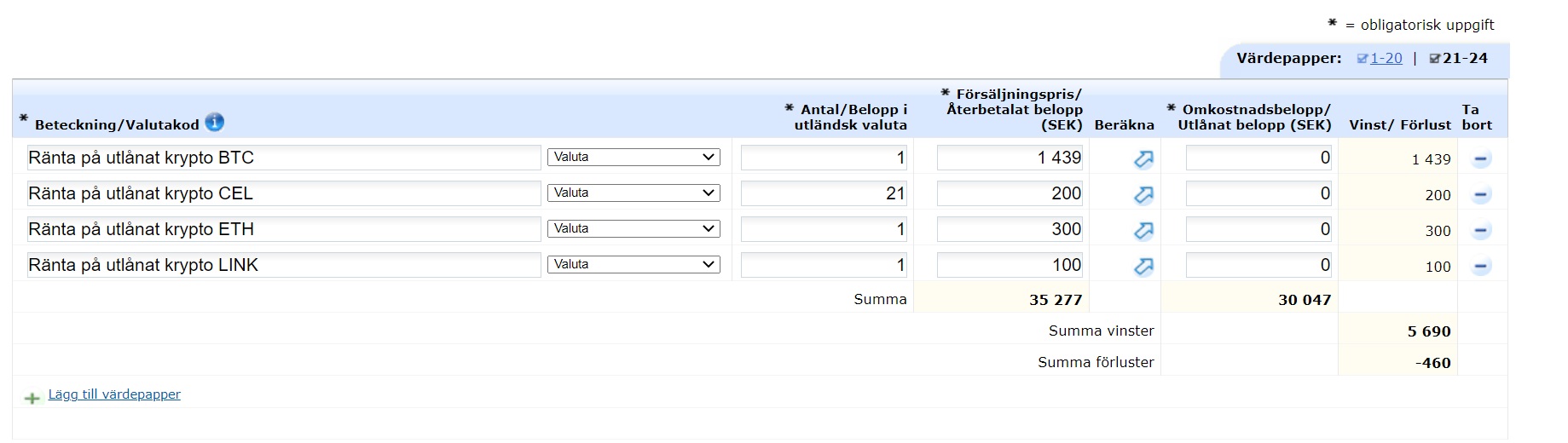Click the info icon beside Beteckning/Valutakod
Viewport: 1568px width, 443px height.
215,123
